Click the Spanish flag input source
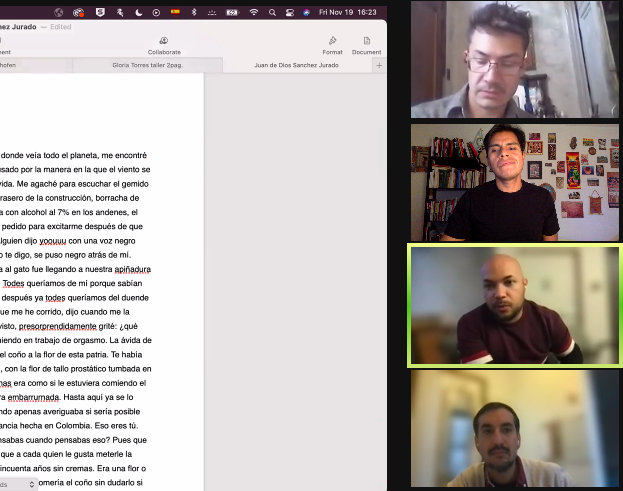Screen dimensions: 623x491 (175, 12)
